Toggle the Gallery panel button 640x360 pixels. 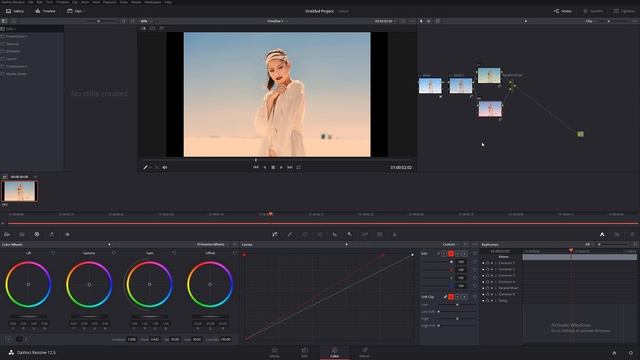point(15,11)
